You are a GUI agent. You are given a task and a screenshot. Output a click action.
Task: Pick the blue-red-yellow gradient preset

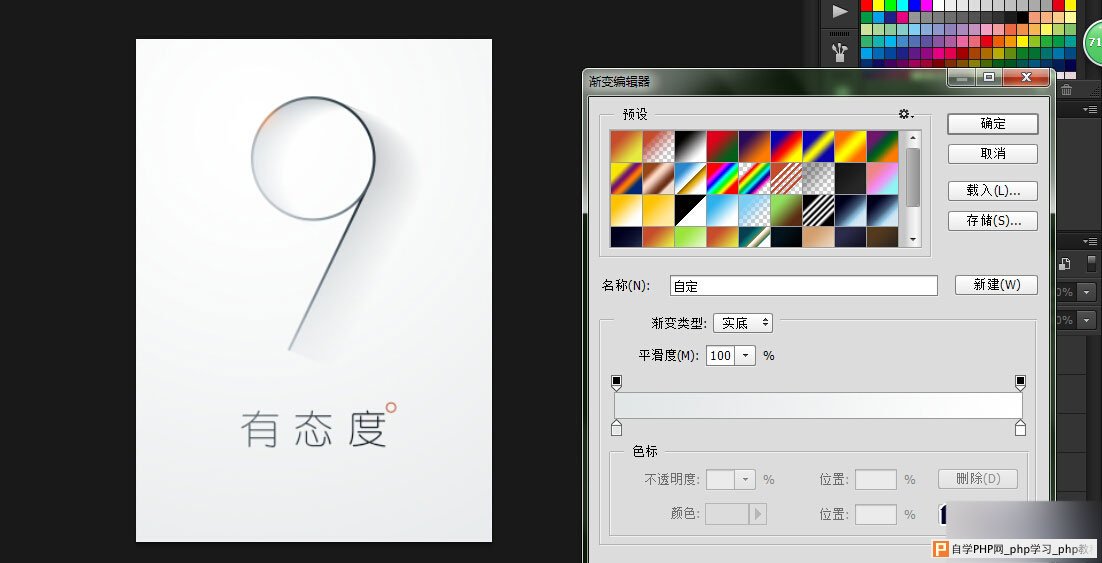click(786, 146)
